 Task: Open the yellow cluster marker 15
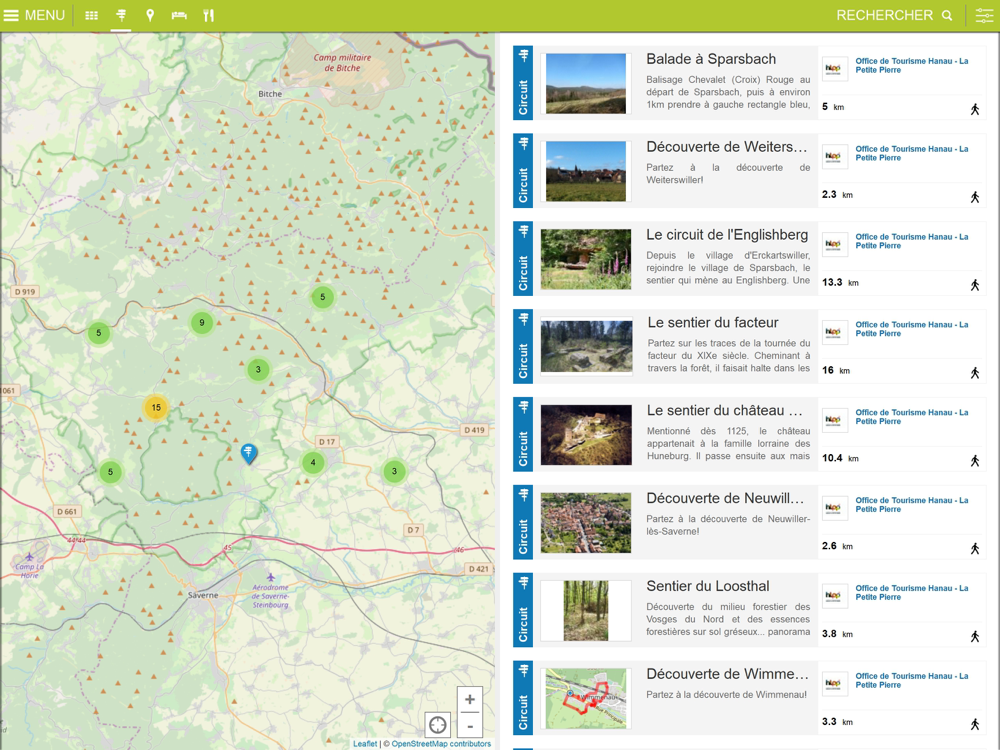[156, 408]
